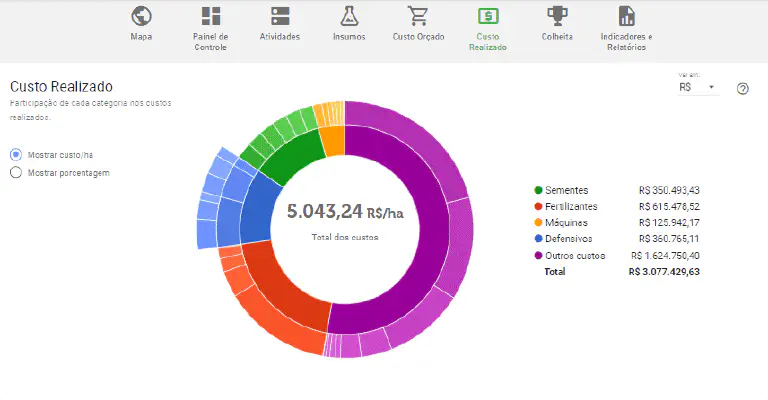Viewport: 768px width, 400px height.
Task: Open the Atividades icon
Action: (279, 17)
